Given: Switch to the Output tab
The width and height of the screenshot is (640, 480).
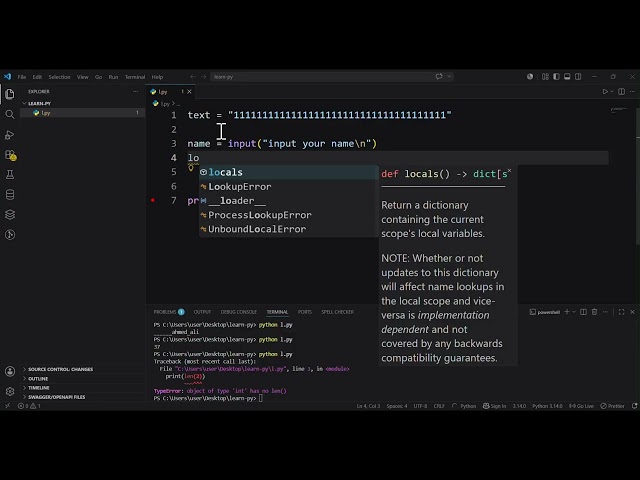Looking at the screenshot, I should click(202, 312).
